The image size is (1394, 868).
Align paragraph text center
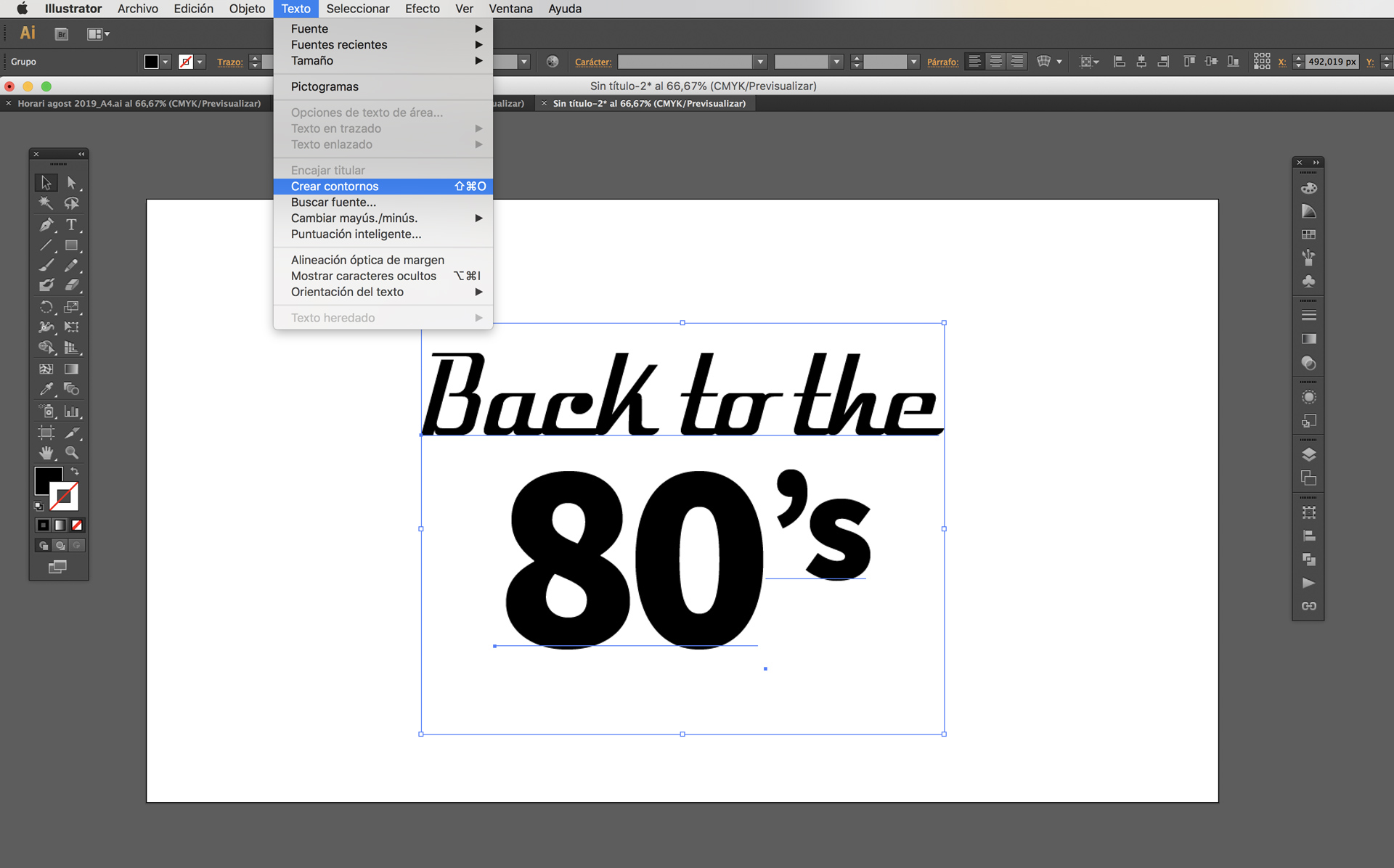tap(996, 62)
